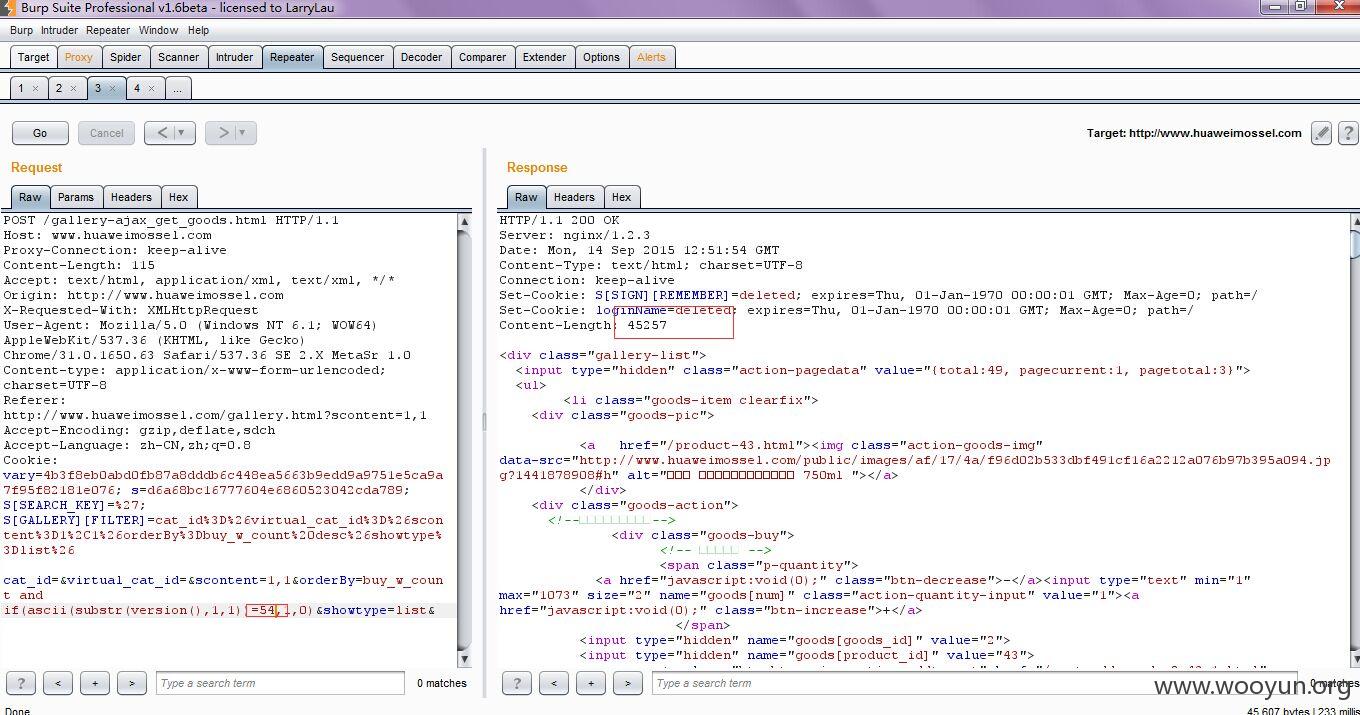Open the Burp menu
1360x715 pixels.
tap(21, 30)
